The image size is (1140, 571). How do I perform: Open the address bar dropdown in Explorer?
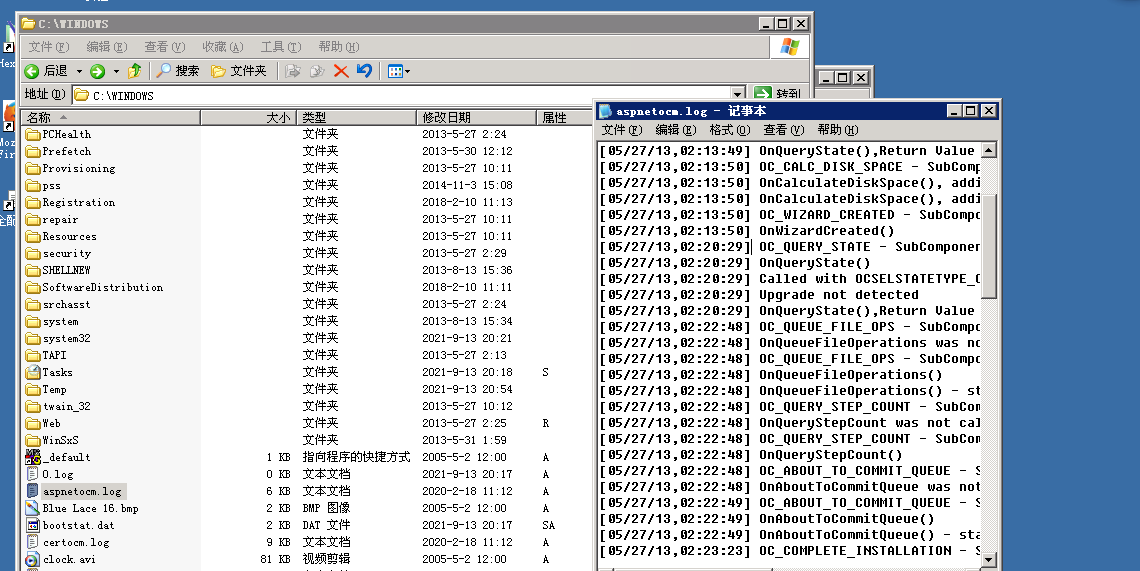(x=738, y=95)
